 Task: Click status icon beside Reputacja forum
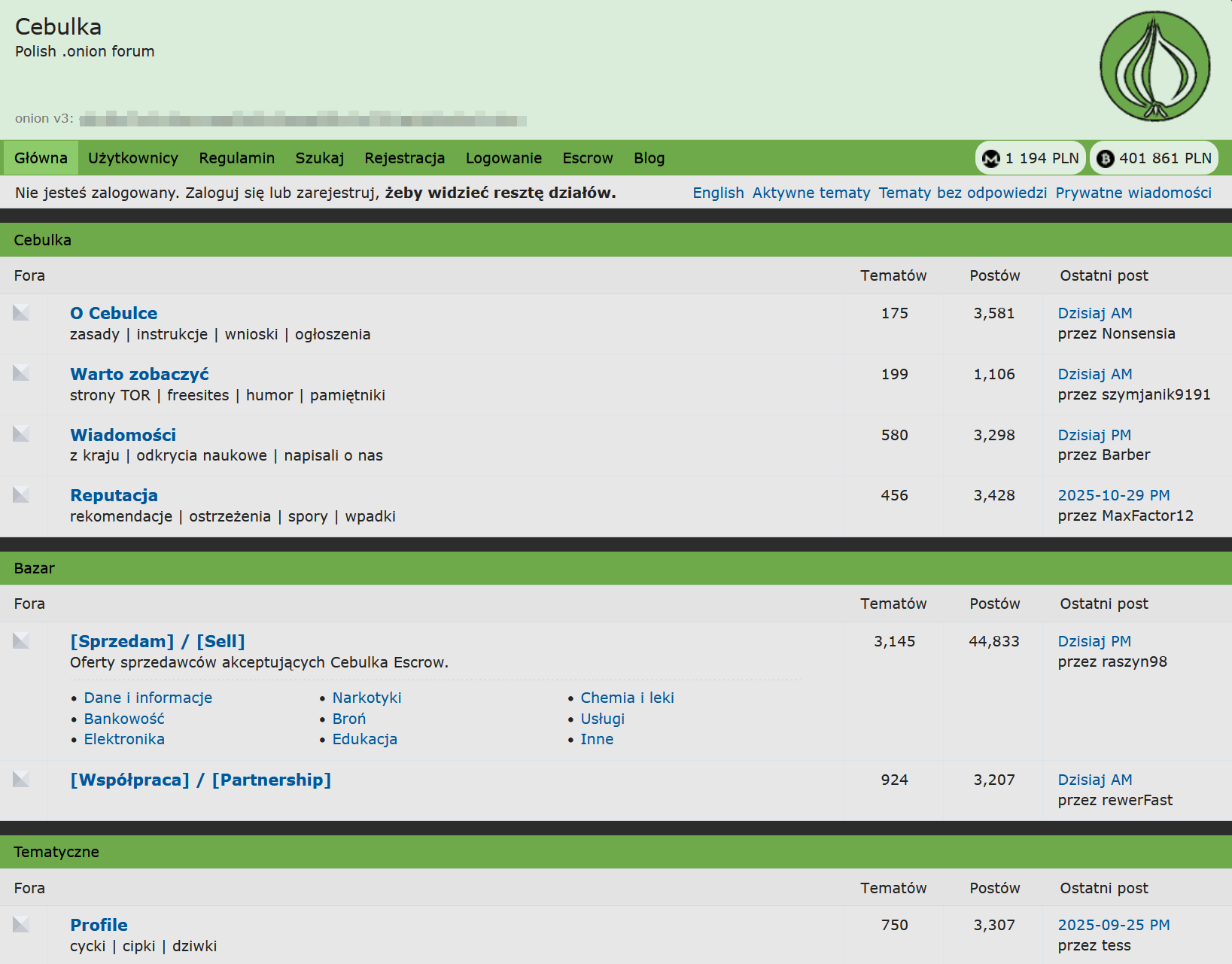point(21,494)
